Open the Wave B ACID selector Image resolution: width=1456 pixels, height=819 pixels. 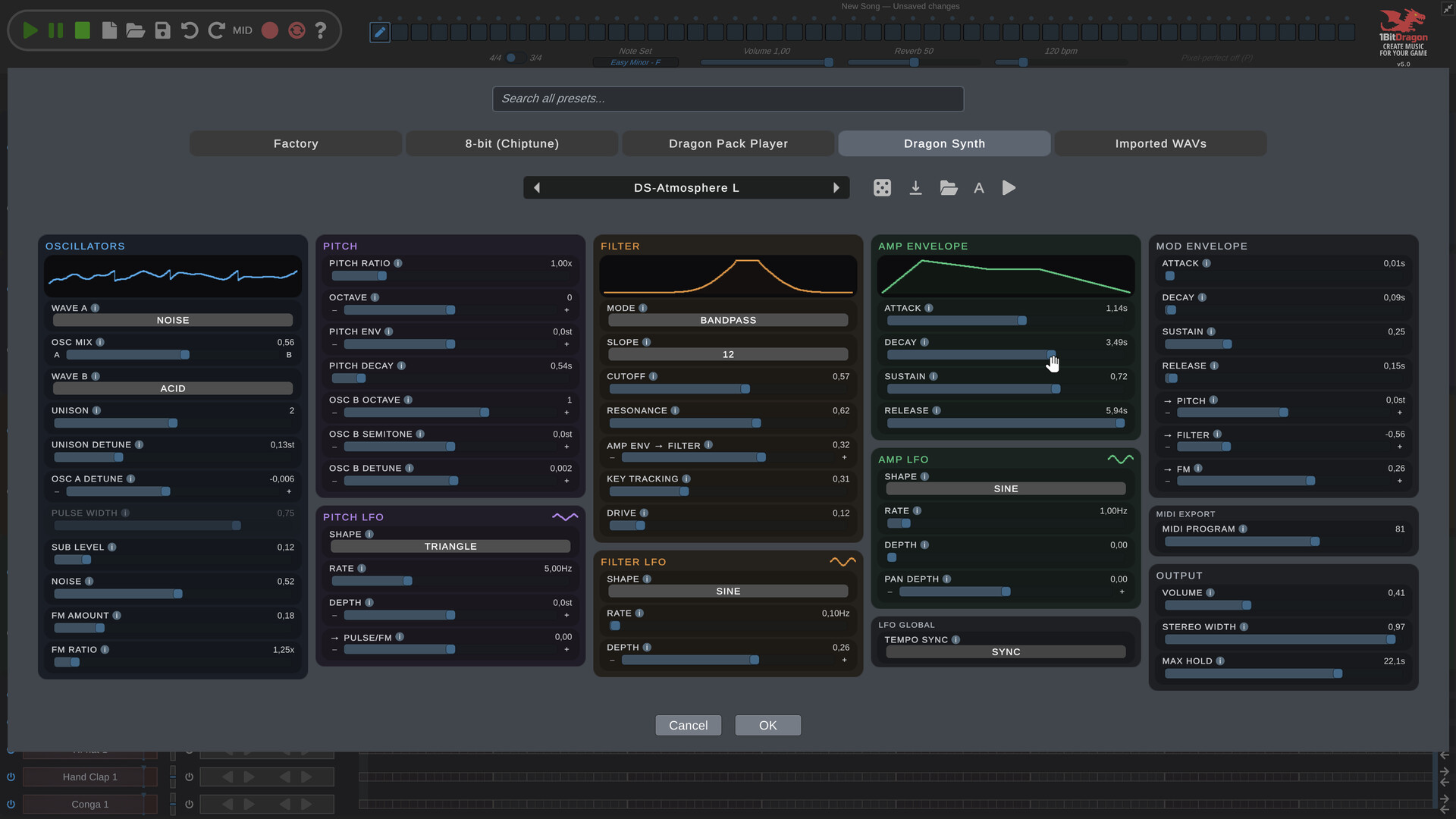[173, 389]
